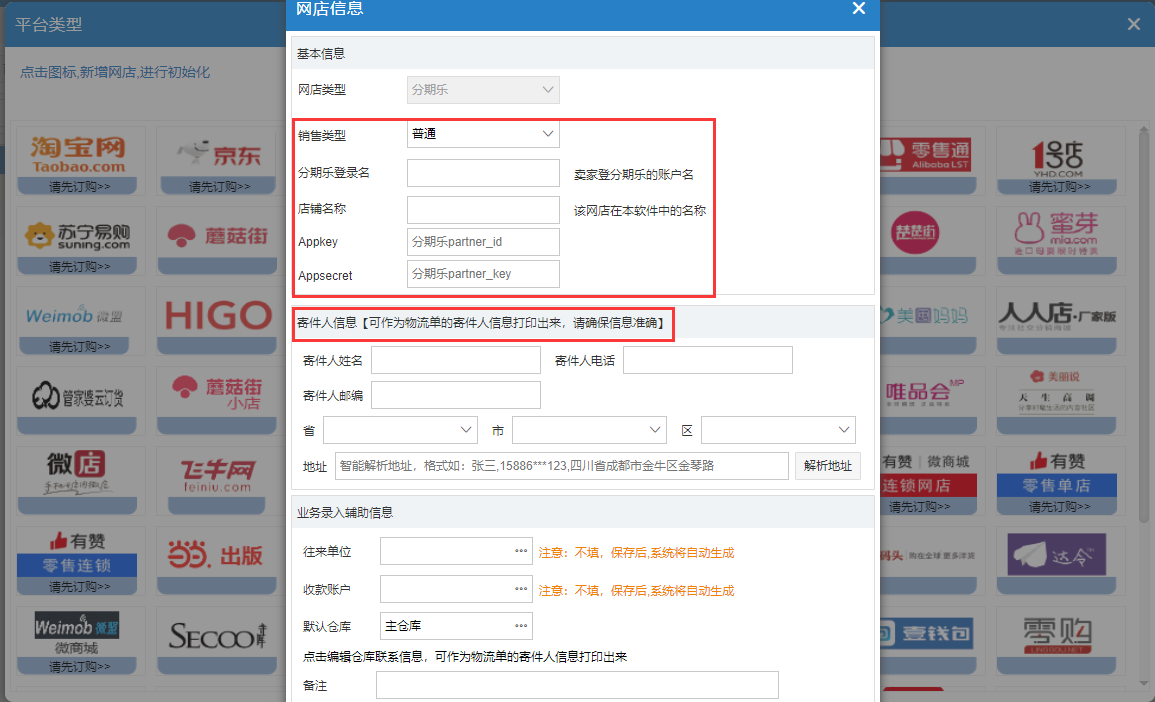
Task: Pick the 美囤妈妈 platform icon
Action: click(924, 315)
